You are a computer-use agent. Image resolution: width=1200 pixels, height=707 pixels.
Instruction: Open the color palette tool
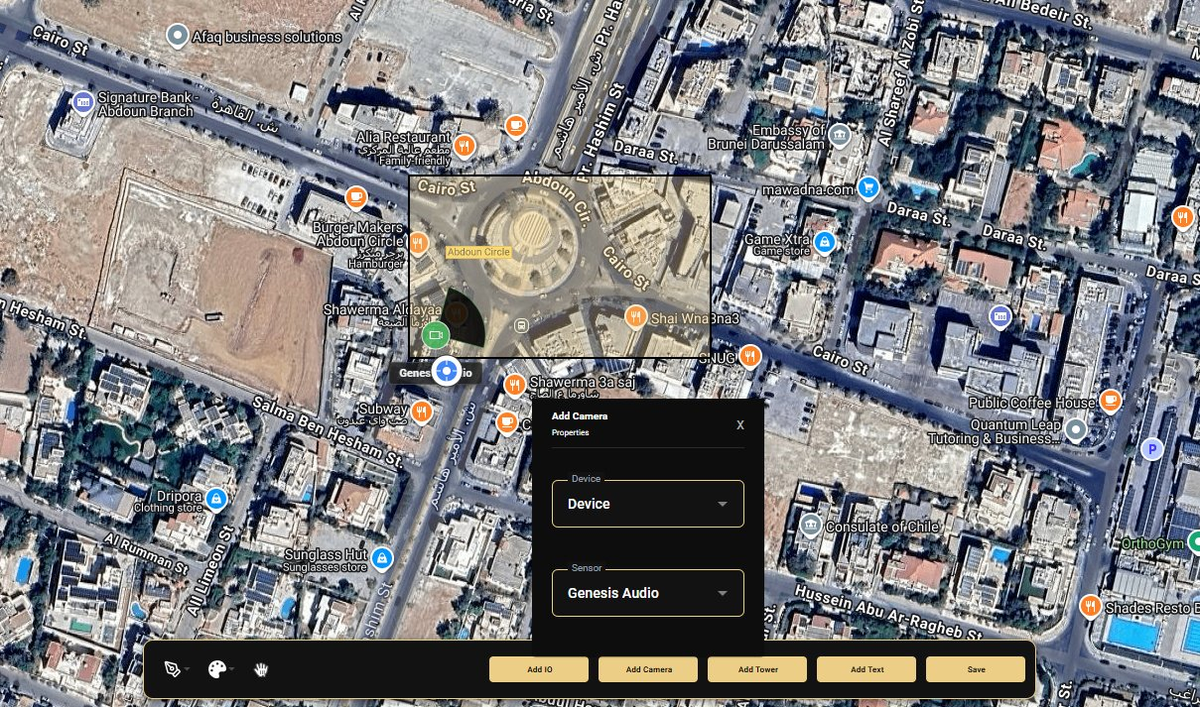pyautogui.click(x=216, y=669)
